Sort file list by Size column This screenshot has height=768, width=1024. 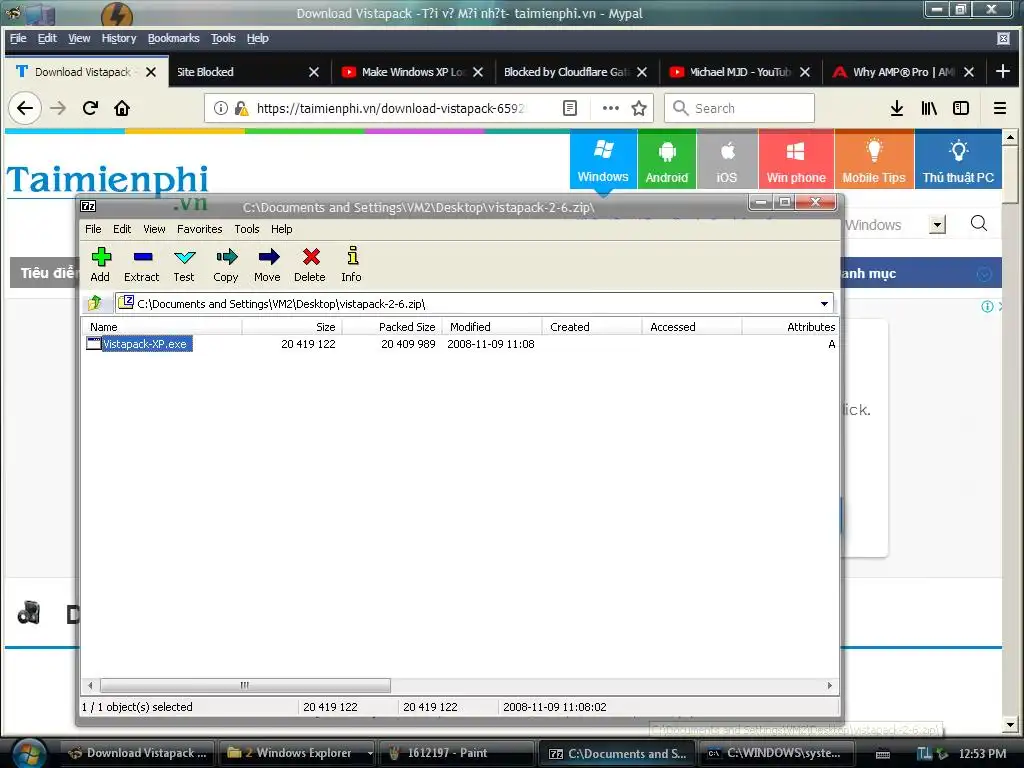pos(292,327)
